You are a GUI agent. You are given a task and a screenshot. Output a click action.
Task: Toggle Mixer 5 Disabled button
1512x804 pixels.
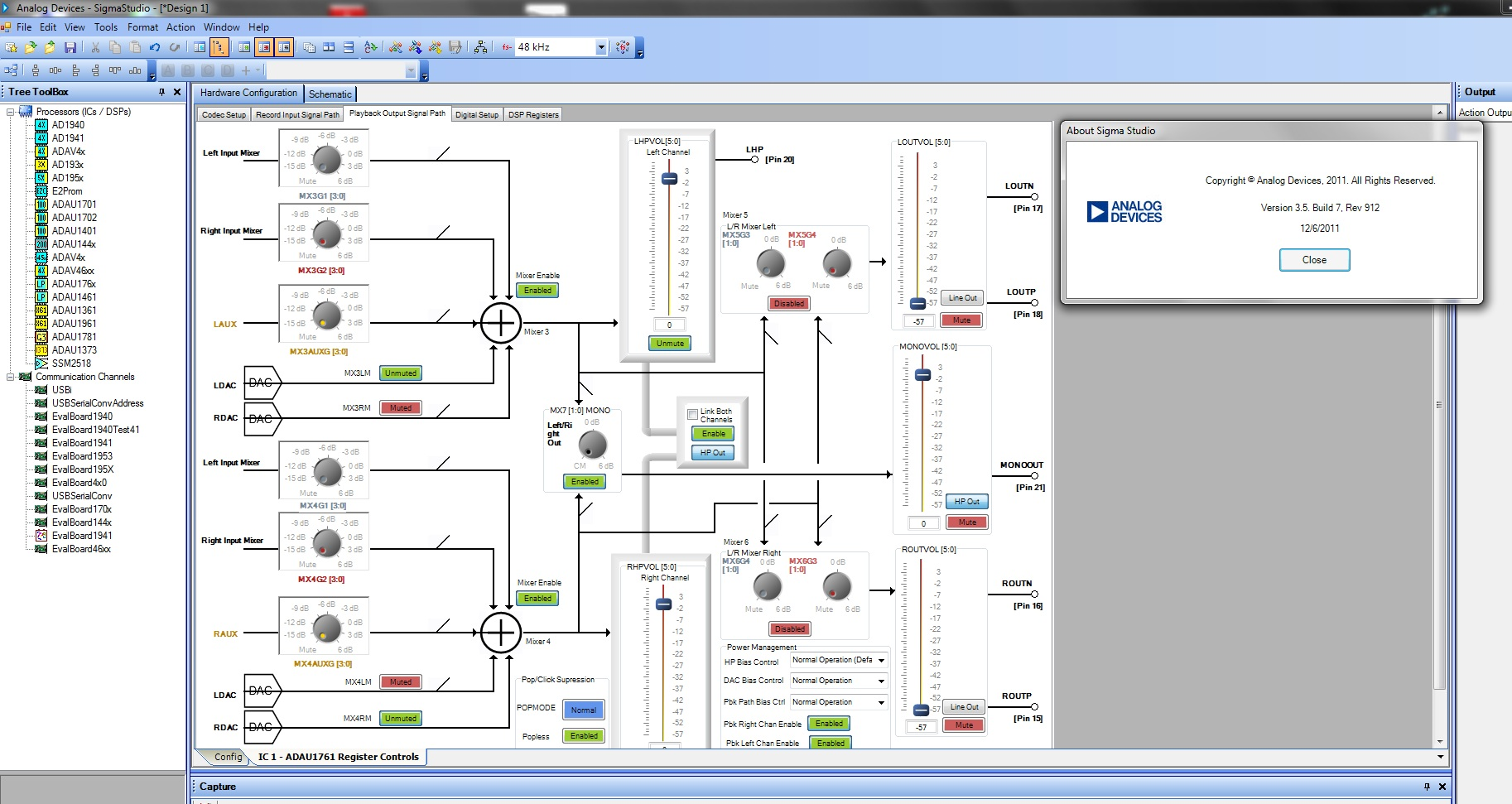click(x=789, y=304)
